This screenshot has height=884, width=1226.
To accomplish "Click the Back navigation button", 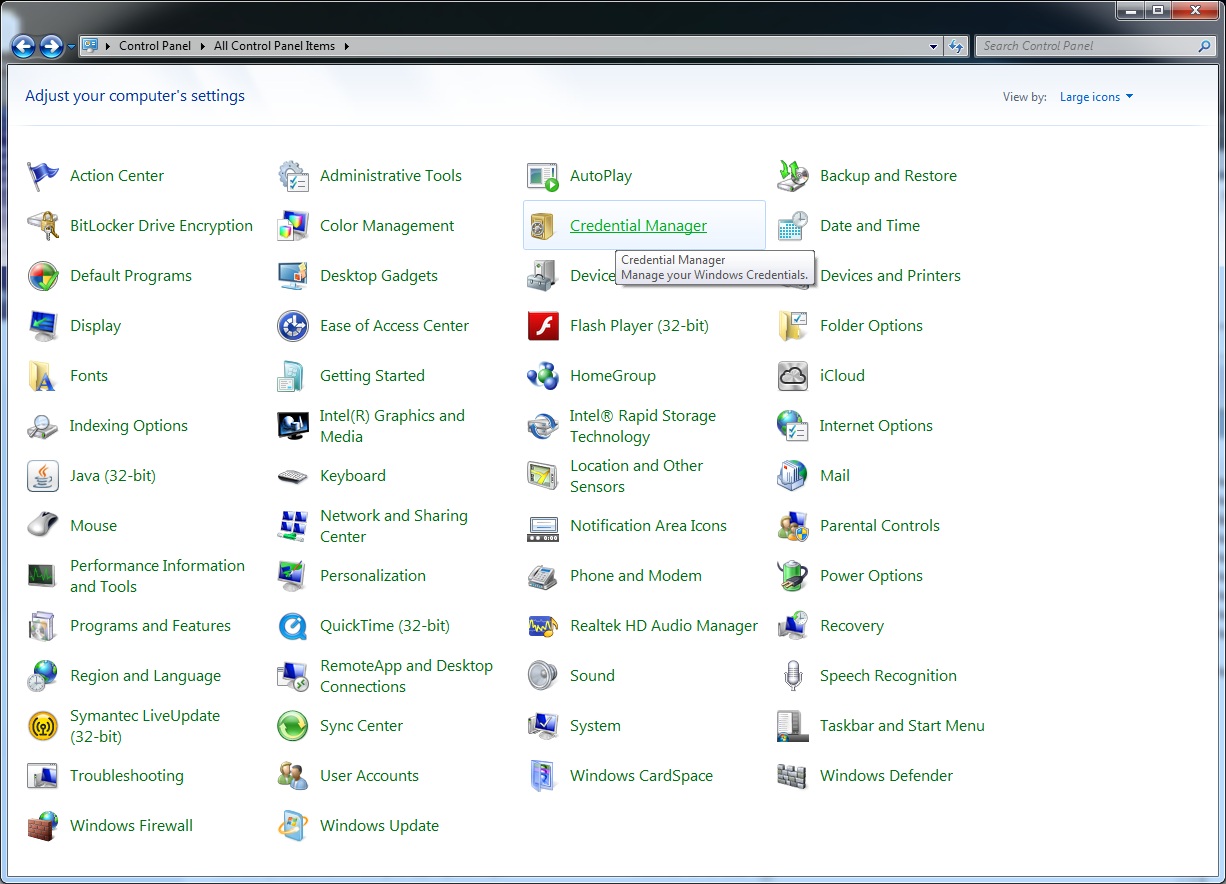I will pos(23,46).
